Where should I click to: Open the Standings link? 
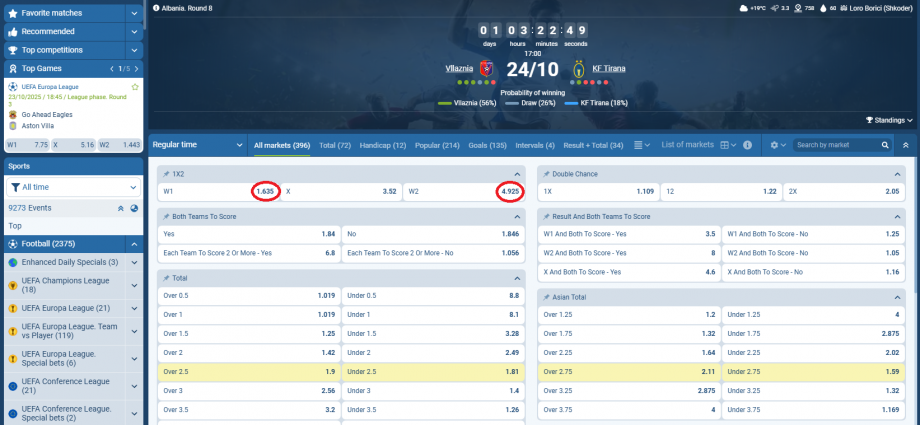889,120
